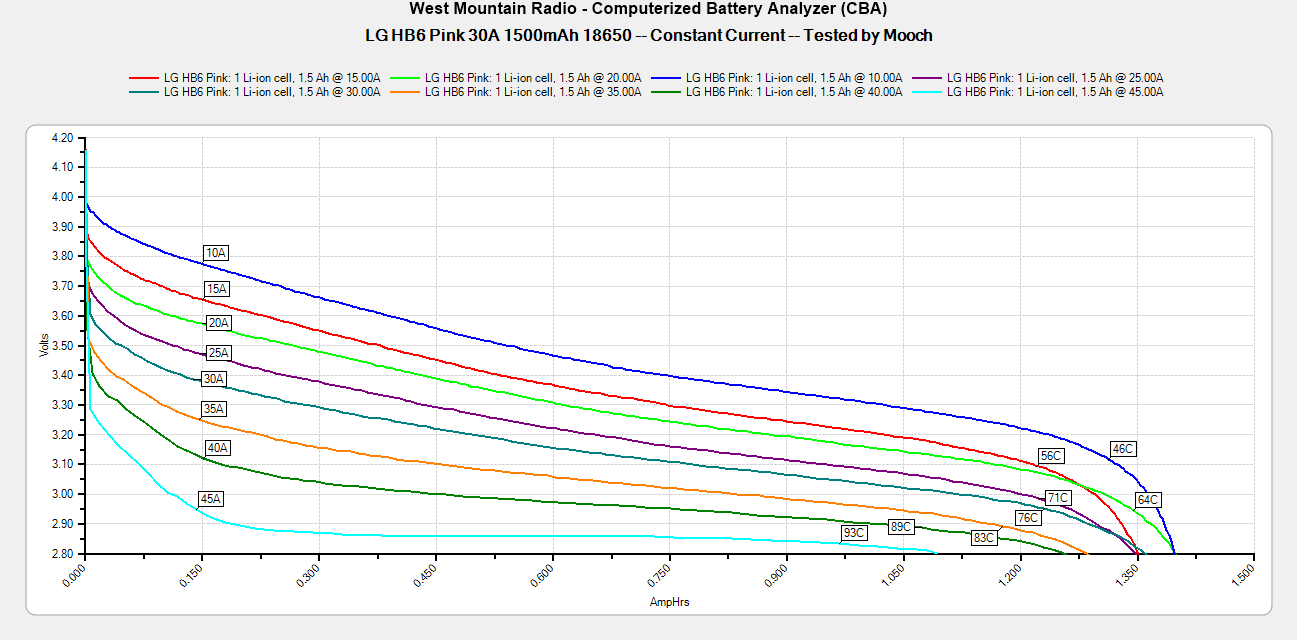The width and height of the screenshot is (1297, 640).
Task: Click the LG HB6 Pink chart subtitle
Action: (x=648, y=35)
